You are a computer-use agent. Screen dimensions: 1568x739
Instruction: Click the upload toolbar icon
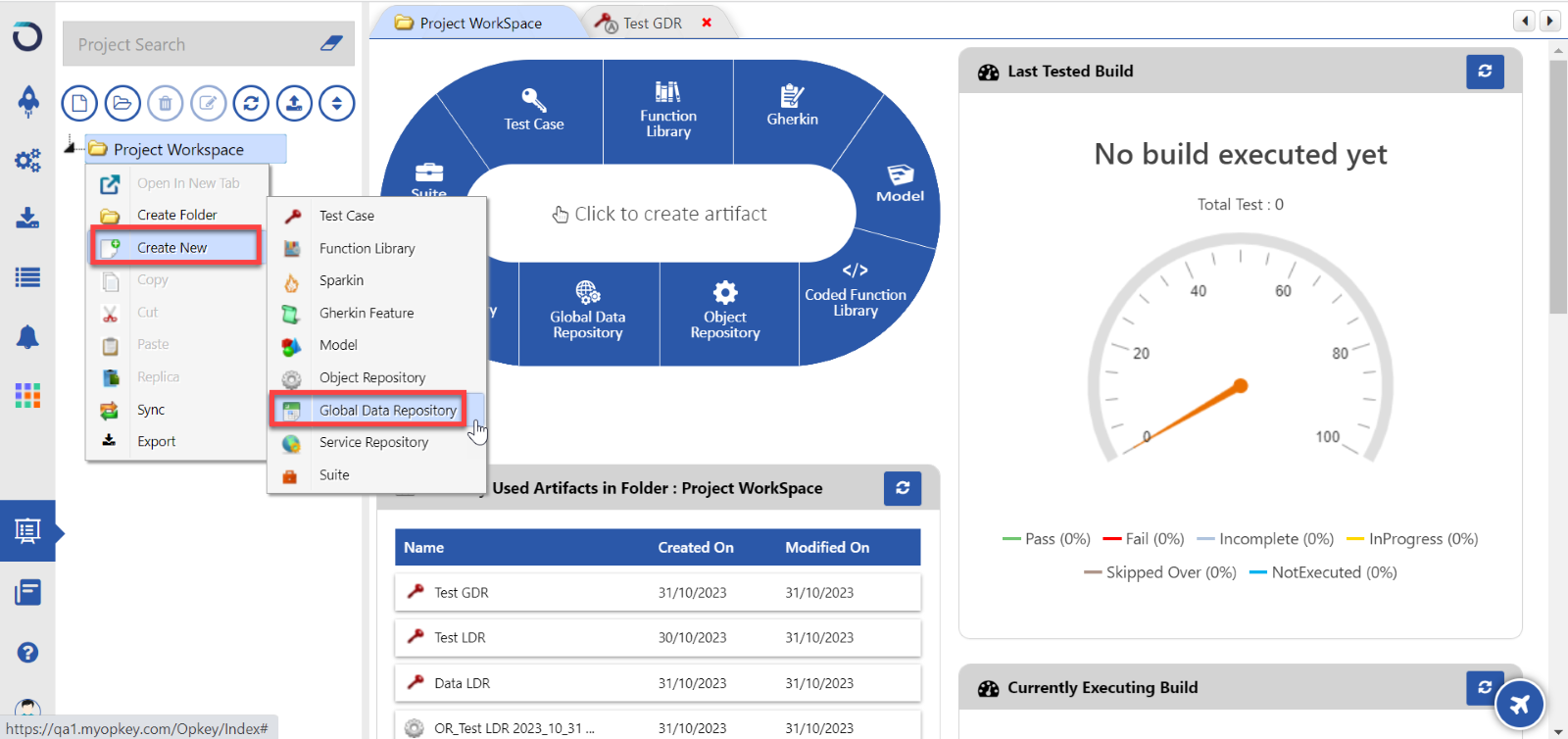click(294, 103)
